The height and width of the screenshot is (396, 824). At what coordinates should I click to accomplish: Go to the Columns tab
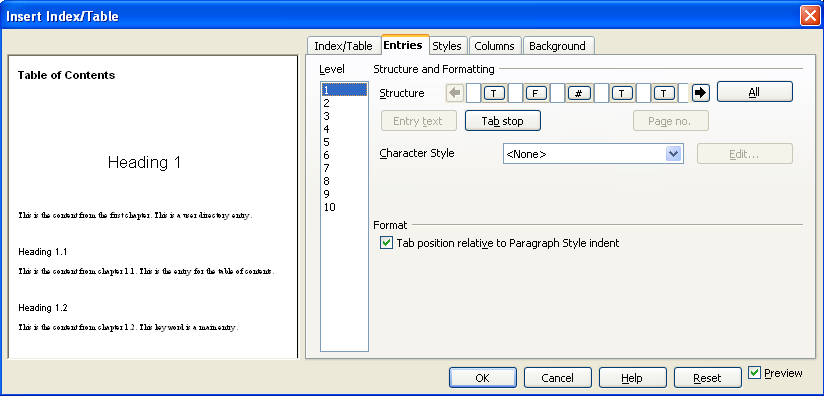(x=495, y=46)
